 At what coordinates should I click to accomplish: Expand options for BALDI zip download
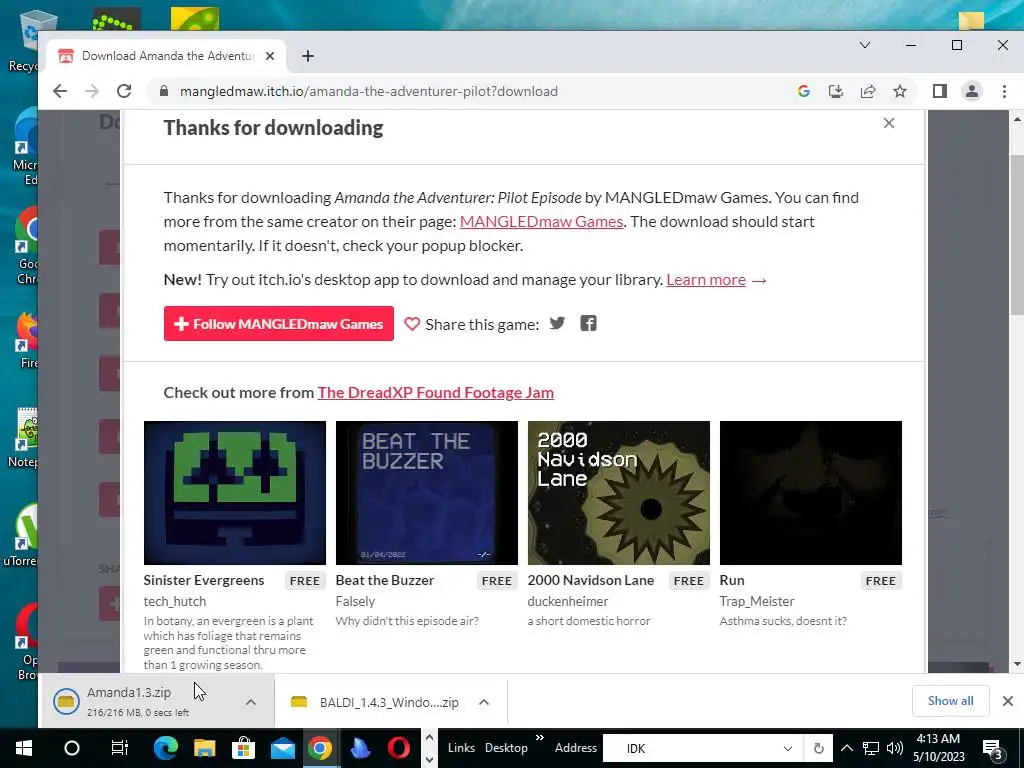point(484,702)
